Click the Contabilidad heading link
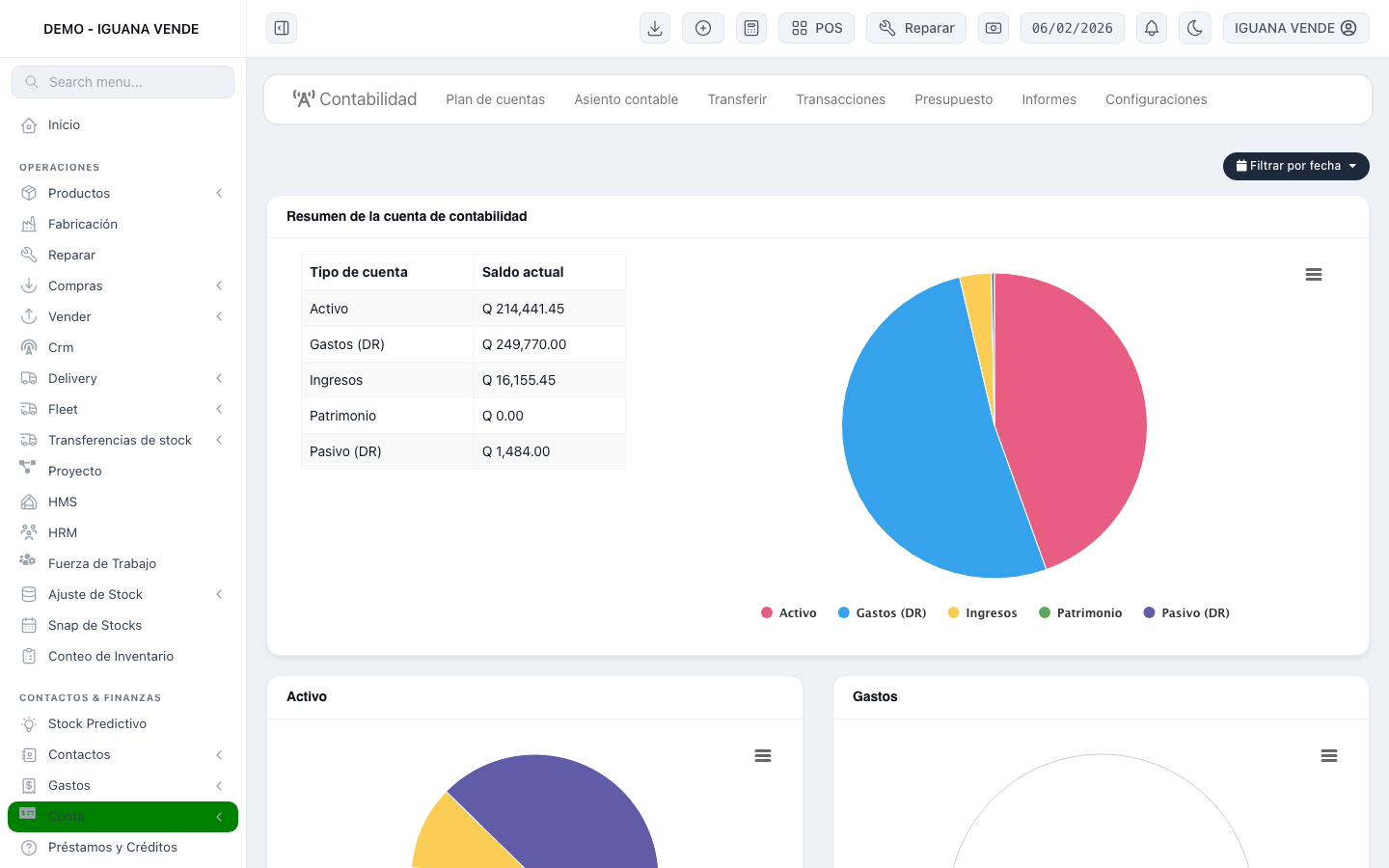Image resolution: width=1389 pixels, height=868 pixels. [355, 99]
